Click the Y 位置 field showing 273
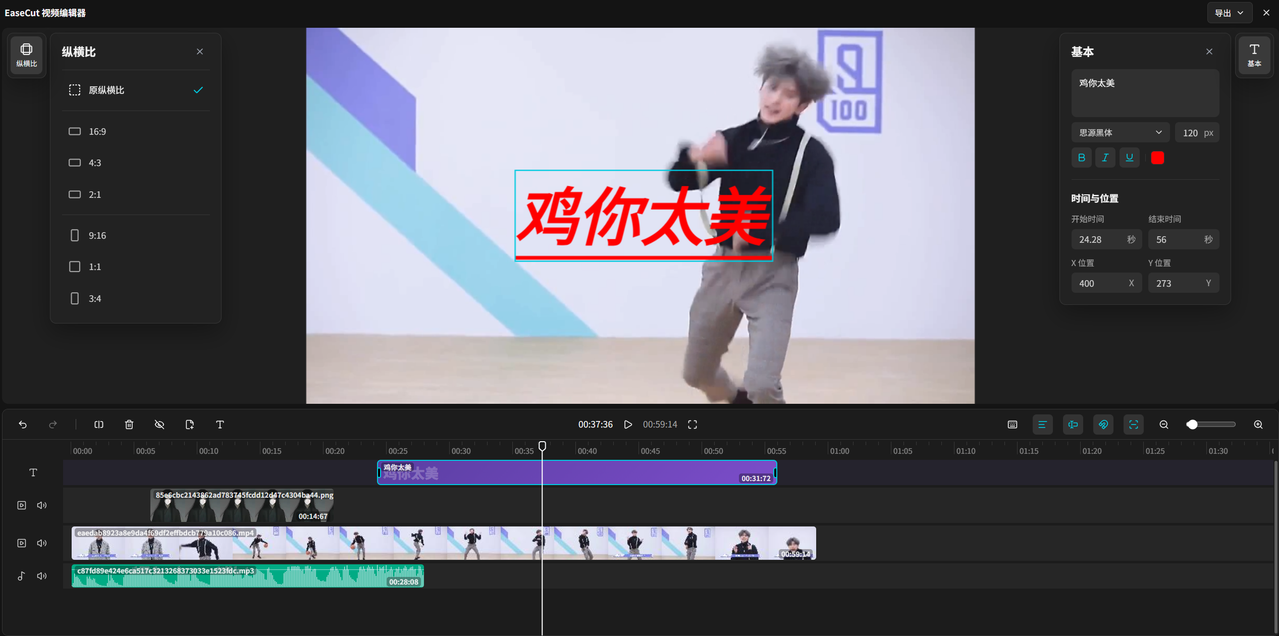Screen dimensions: 1279x636 pos(1183,283)
